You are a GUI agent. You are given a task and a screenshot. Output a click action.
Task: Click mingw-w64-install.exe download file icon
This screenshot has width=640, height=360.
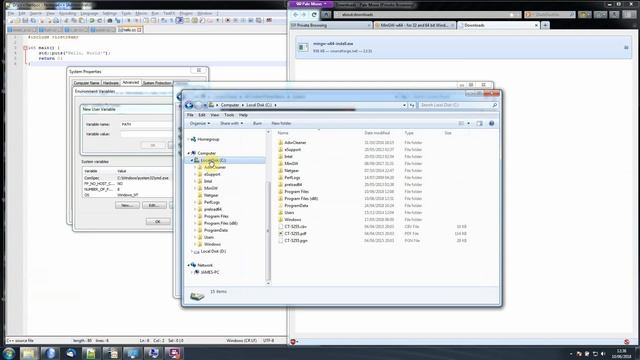303,47
